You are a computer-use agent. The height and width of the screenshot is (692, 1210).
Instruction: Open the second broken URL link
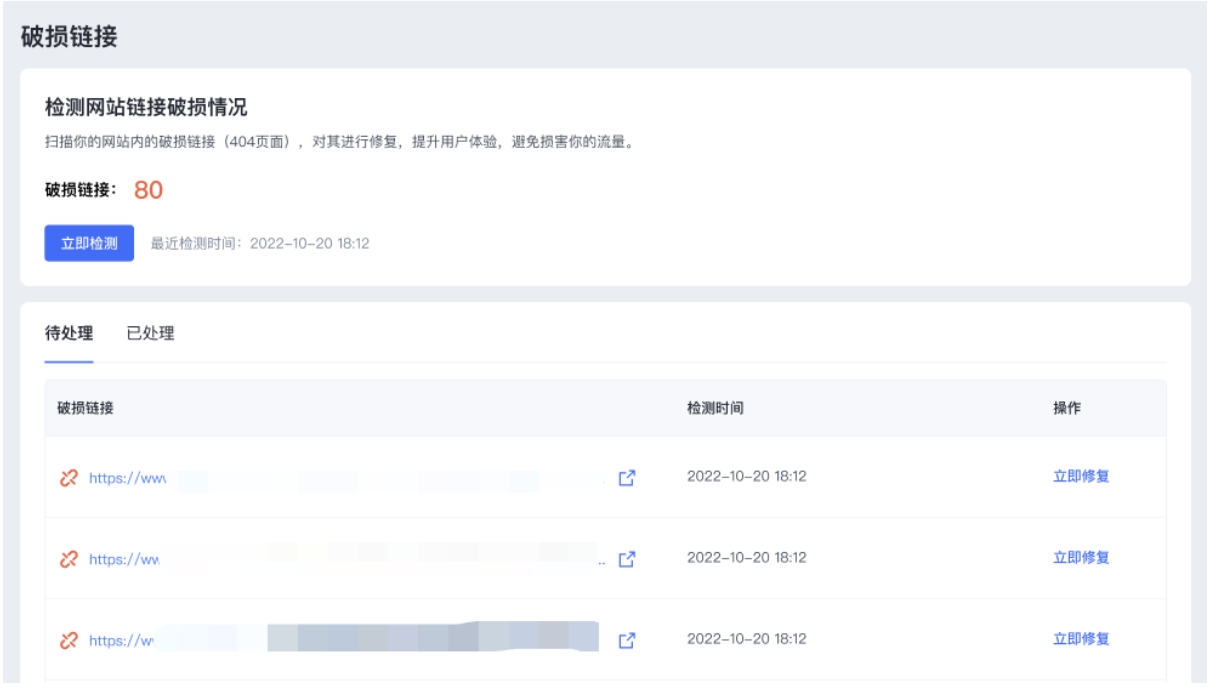124,559
